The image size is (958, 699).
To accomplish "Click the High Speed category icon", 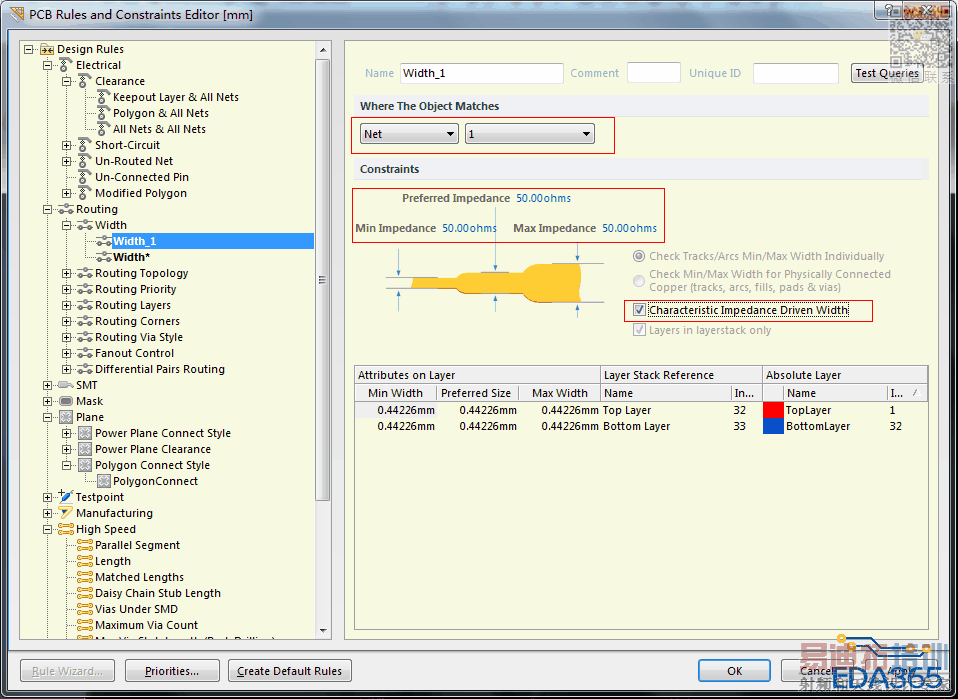I will click(66, 529).
